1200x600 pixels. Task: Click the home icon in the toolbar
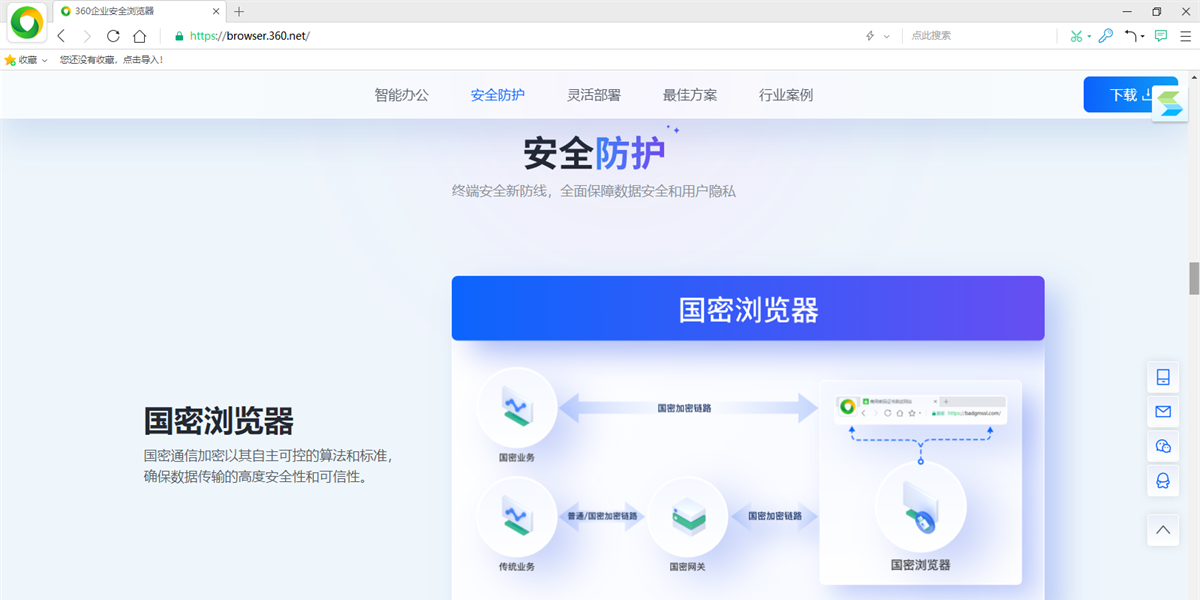tap(140, 35)
